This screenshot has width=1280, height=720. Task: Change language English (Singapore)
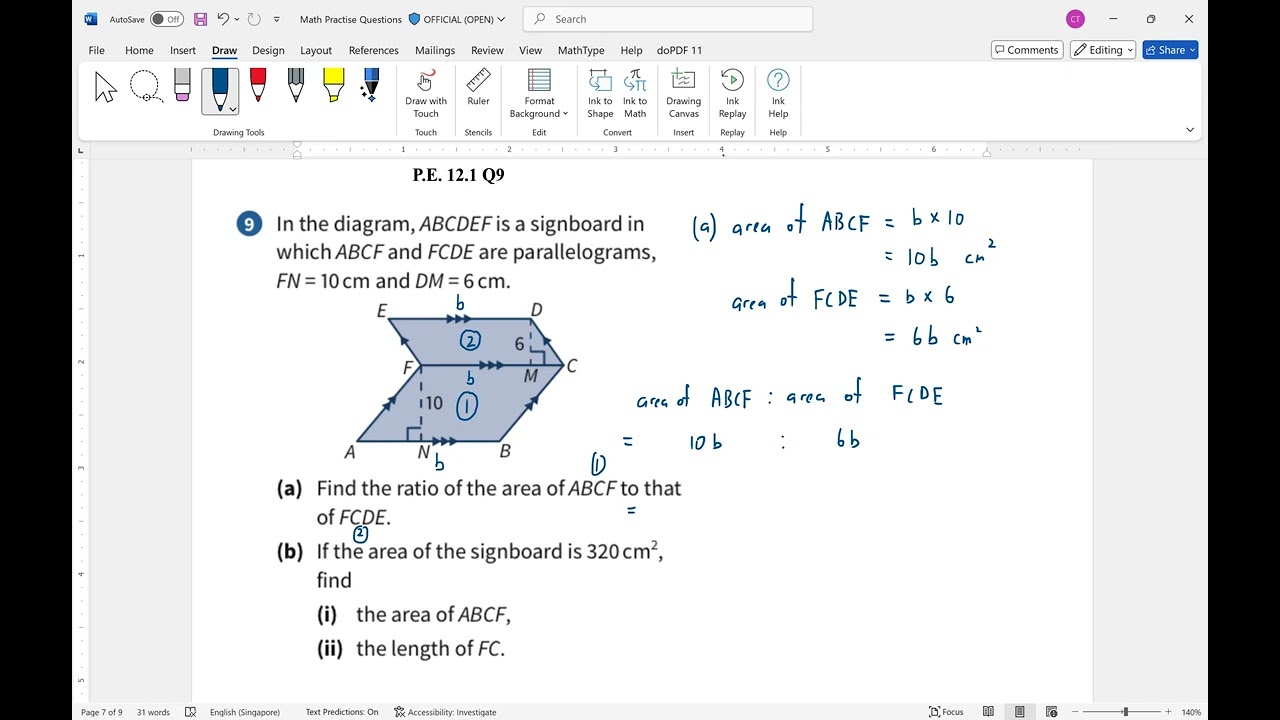pos(244,712)
